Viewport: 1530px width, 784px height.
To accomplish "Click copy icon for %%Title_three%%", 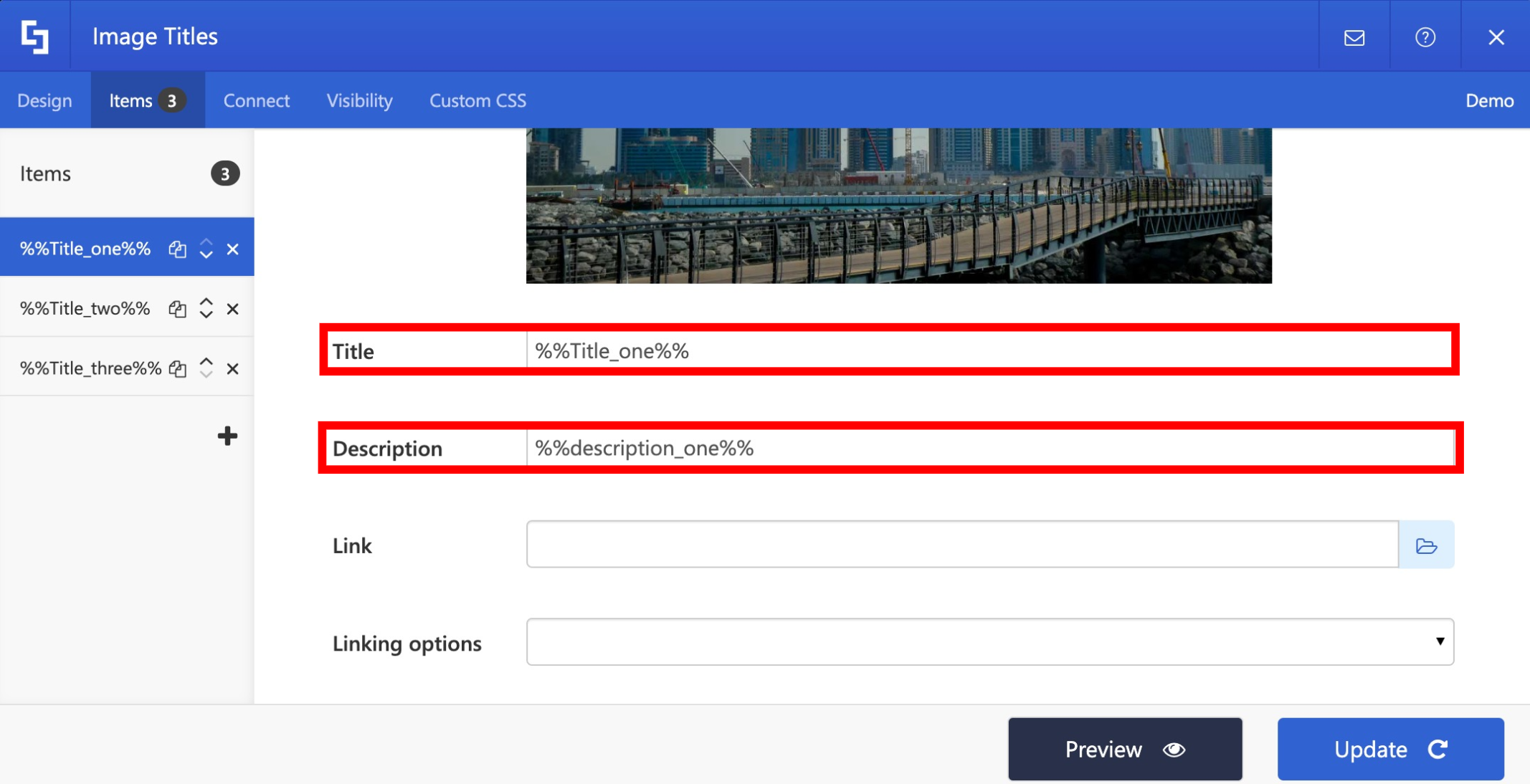I will pyautogui.click(x=177, y=368).
